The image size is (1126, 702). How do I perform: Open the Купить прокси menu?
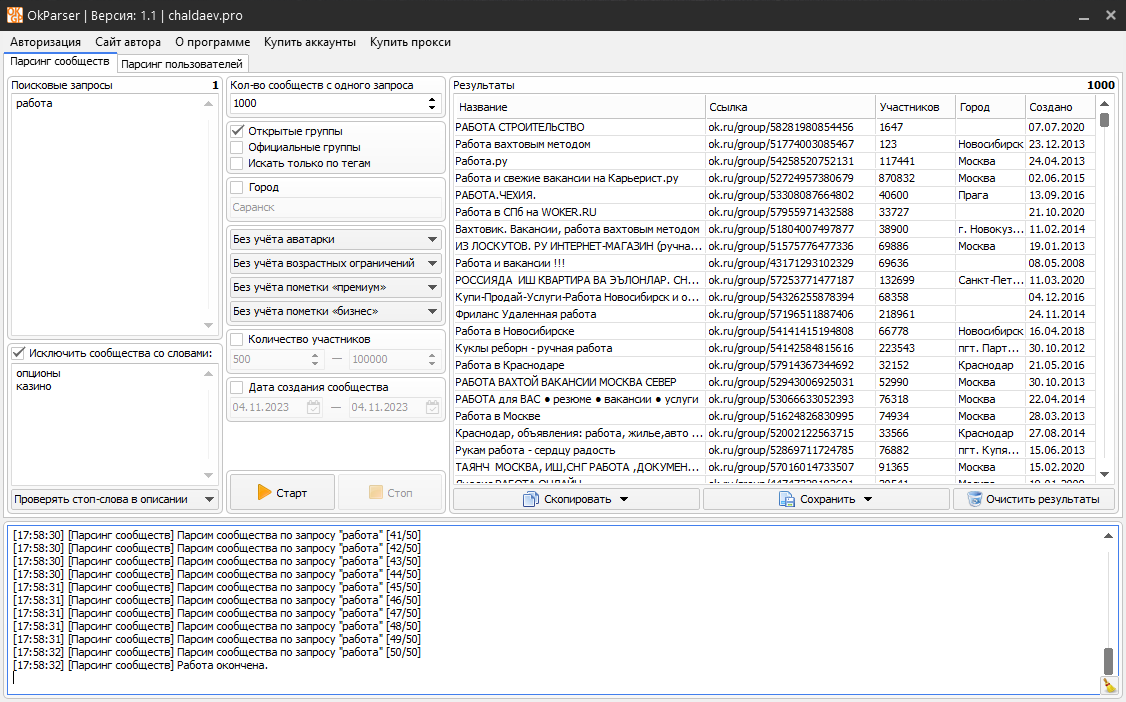pos(410,42)
